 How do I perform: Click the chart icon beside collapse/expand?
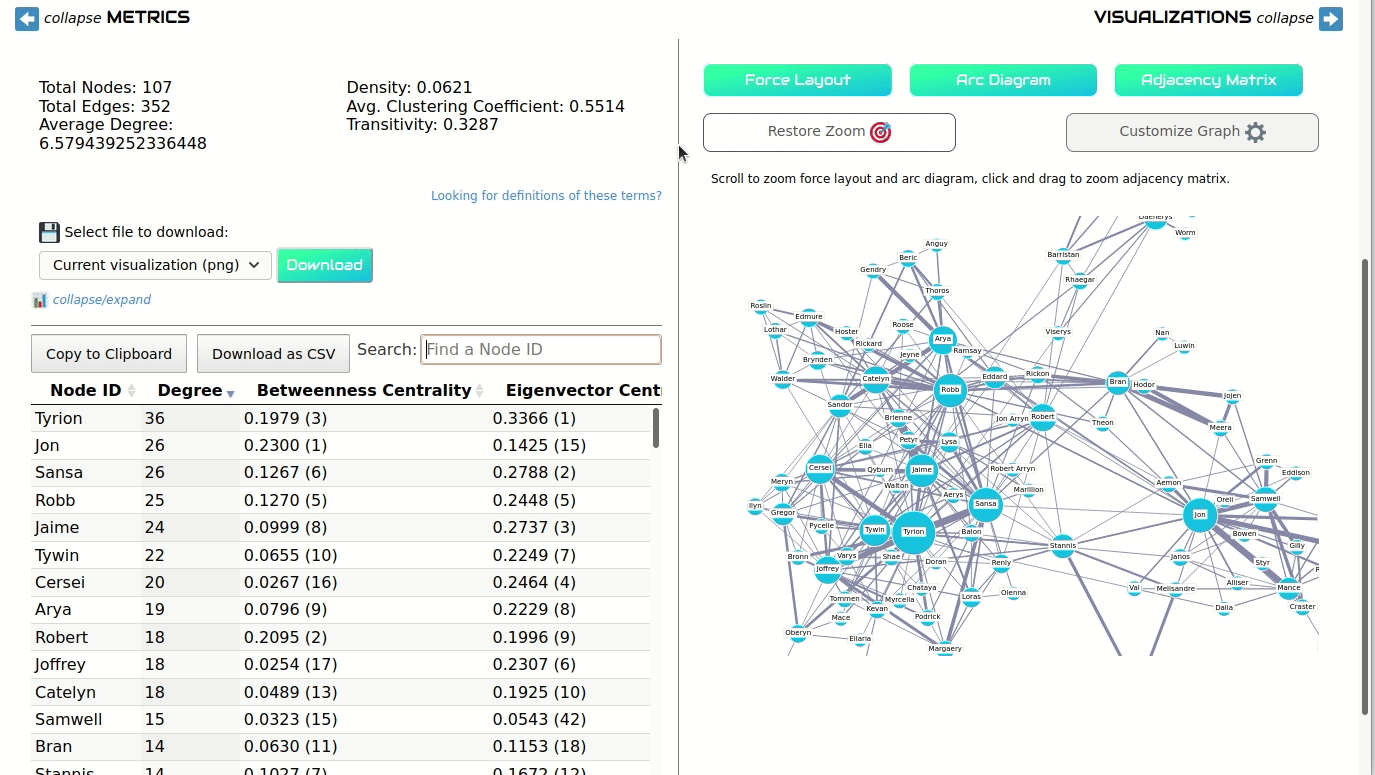click(x=40, y=300)
